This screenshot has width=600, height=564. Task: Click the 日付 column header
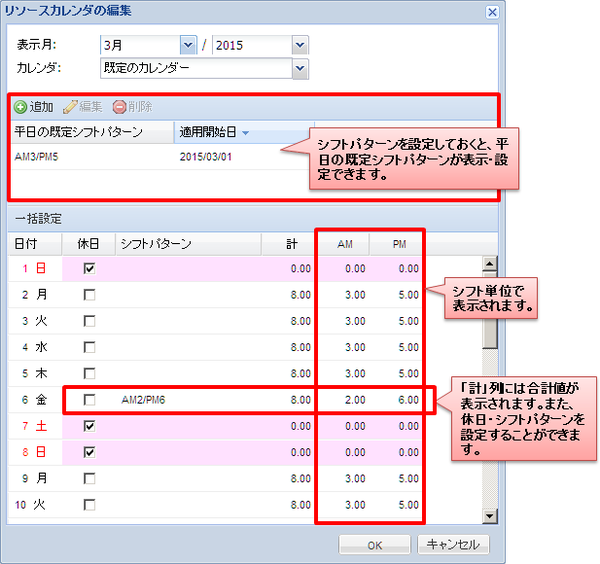(35, 244)
